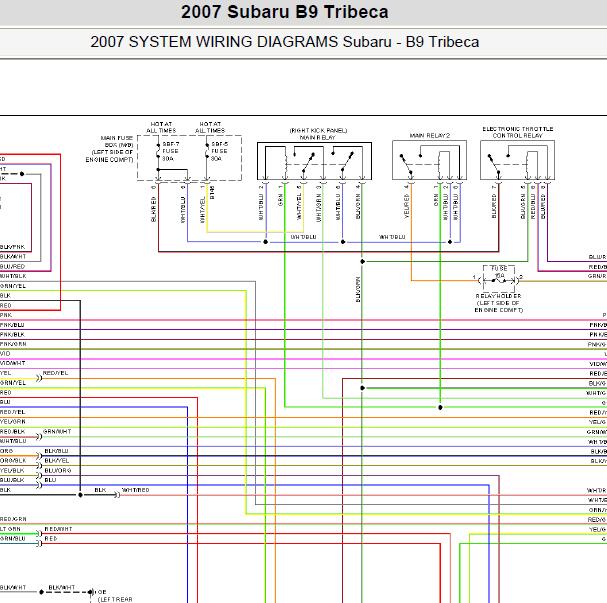This screenshot has width=607, height=603.
Task: Click the 'RELAY HOLDER (LEFT SIDE OF ENGINE COMPT)' label
Action: 499,303
